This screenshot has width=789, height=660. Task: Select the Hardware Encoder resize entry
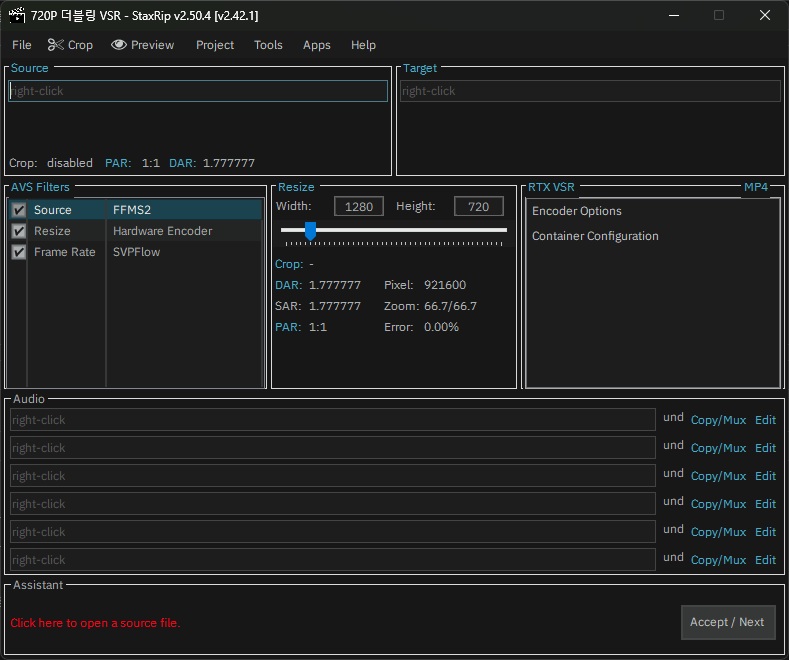pyautogui.click(x=163, y=231)
